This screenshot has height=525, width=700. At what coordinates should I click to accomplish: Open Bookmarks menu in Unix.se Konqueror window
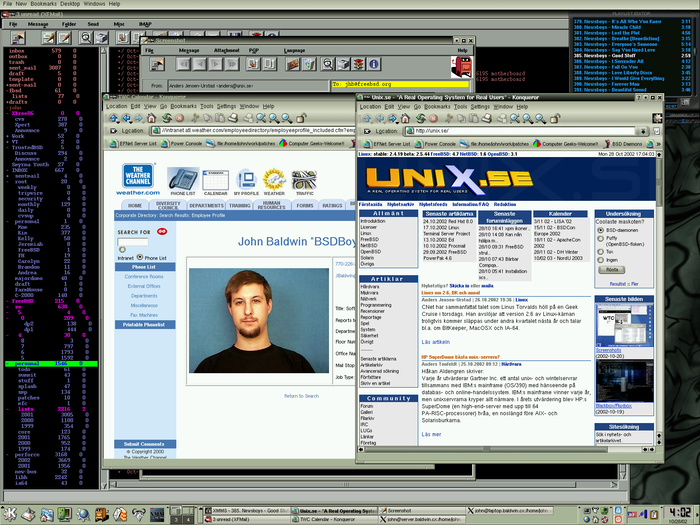pyautogui.click(x=435, y=107)
